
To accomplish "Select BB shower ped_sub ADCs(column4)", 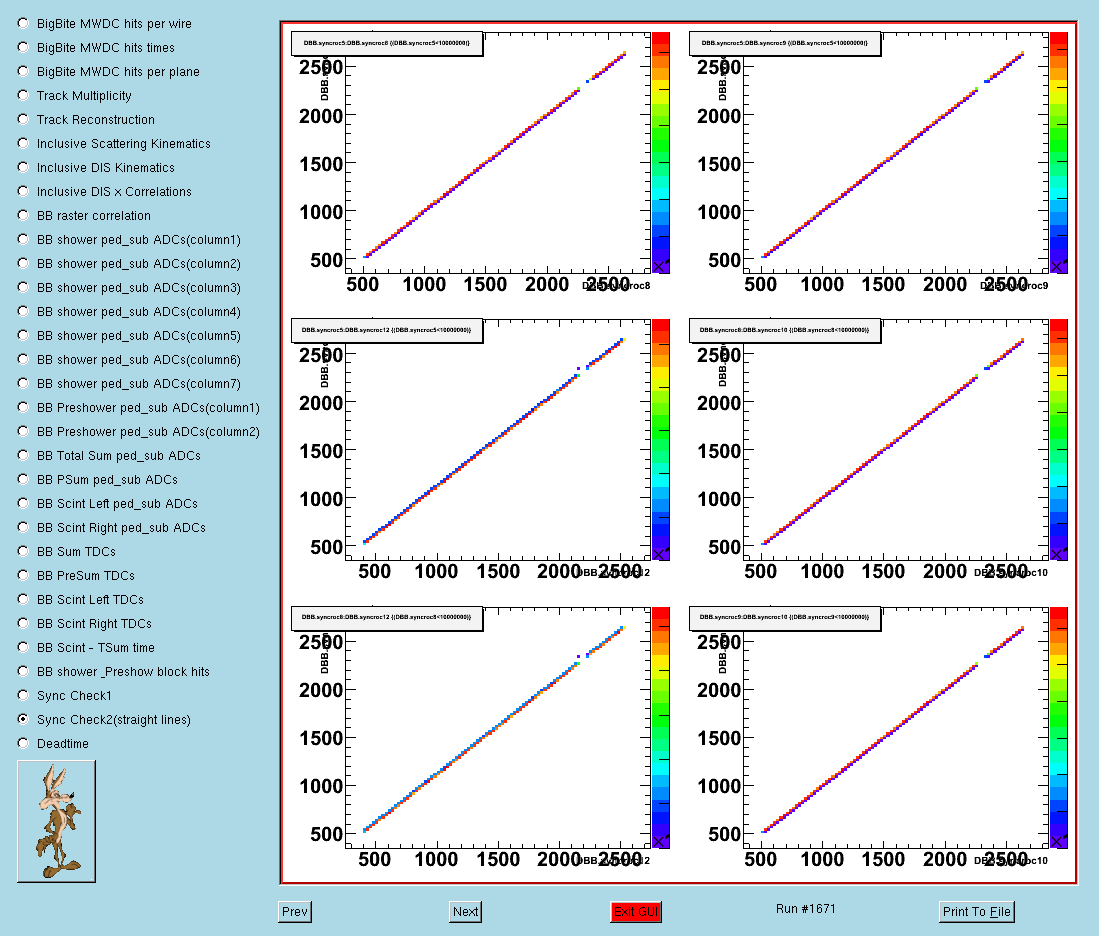I will [23, 311].
